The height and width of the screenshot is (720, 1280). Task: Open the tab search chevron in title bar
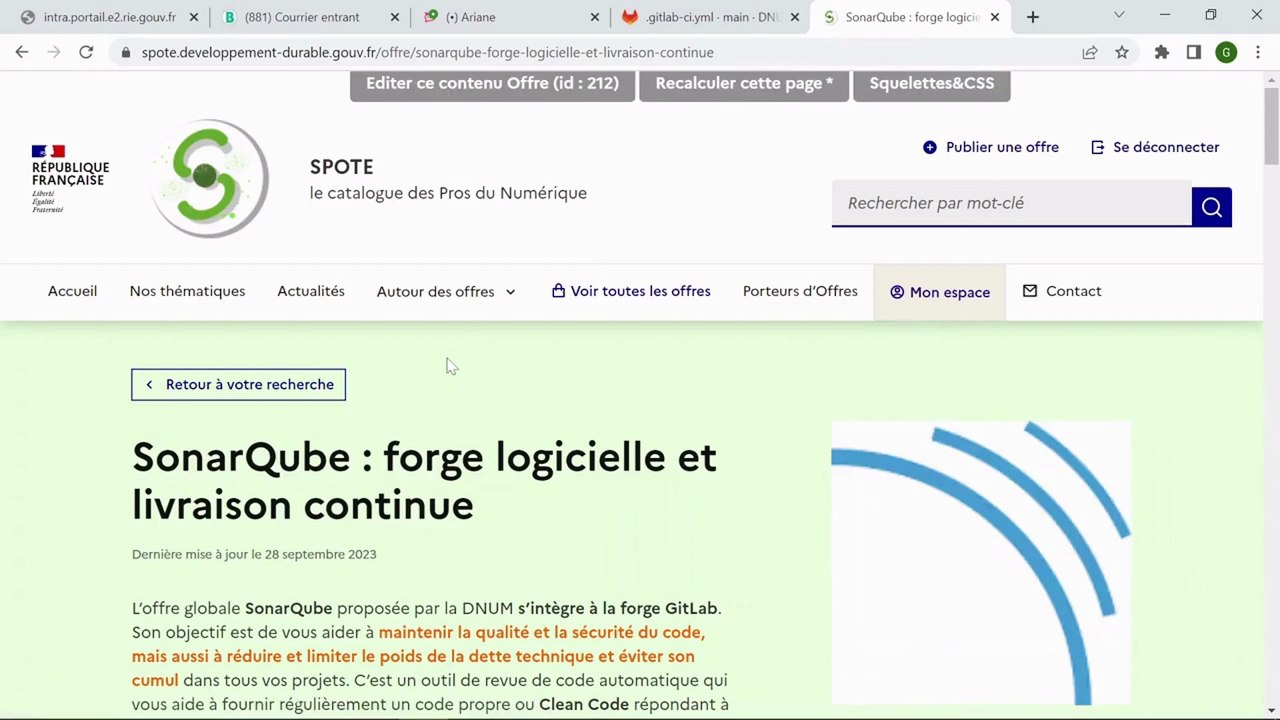(1119, 15)
